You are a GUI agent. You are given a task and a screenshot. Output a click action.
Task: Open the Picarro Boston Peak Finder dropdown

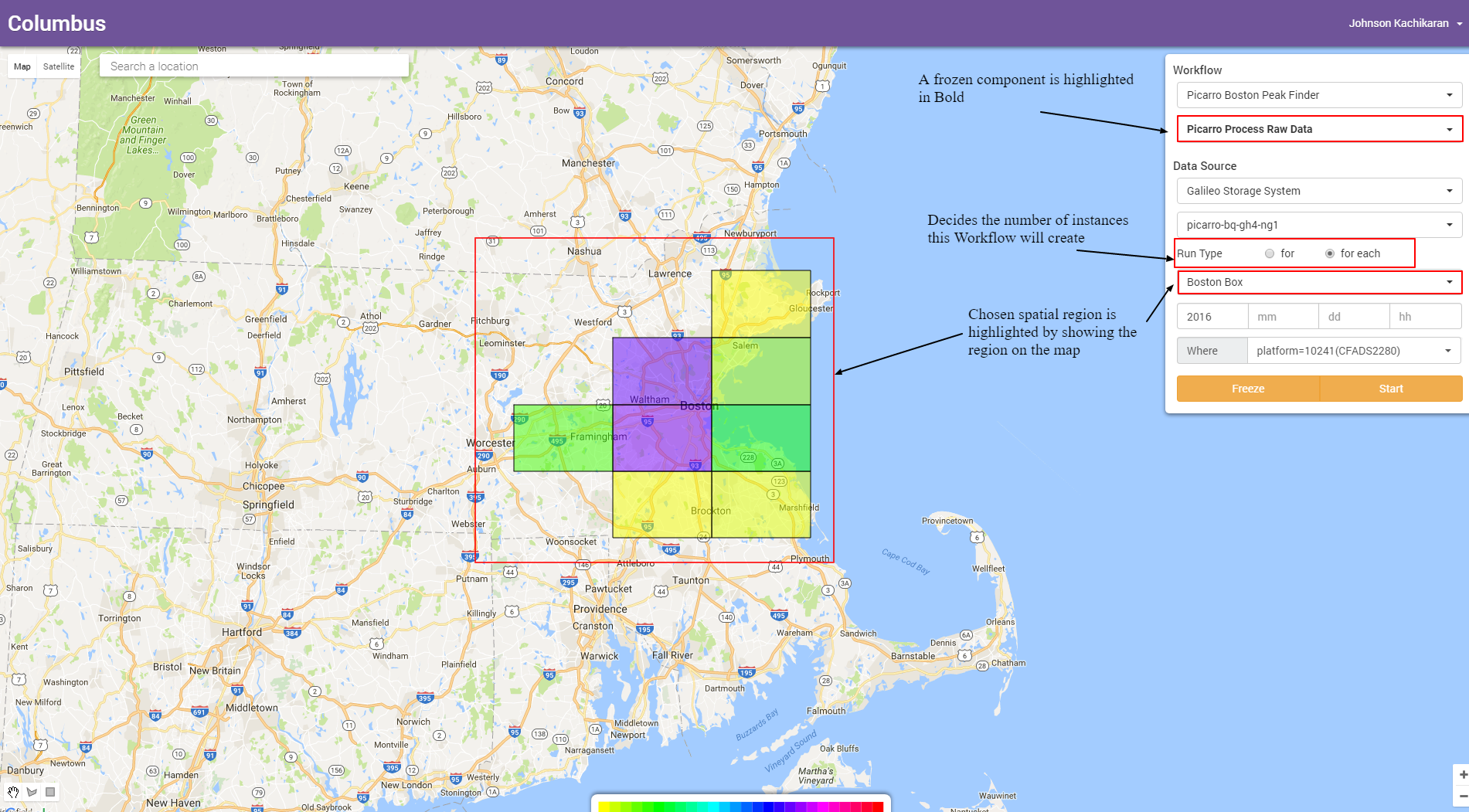point(1319,95)
